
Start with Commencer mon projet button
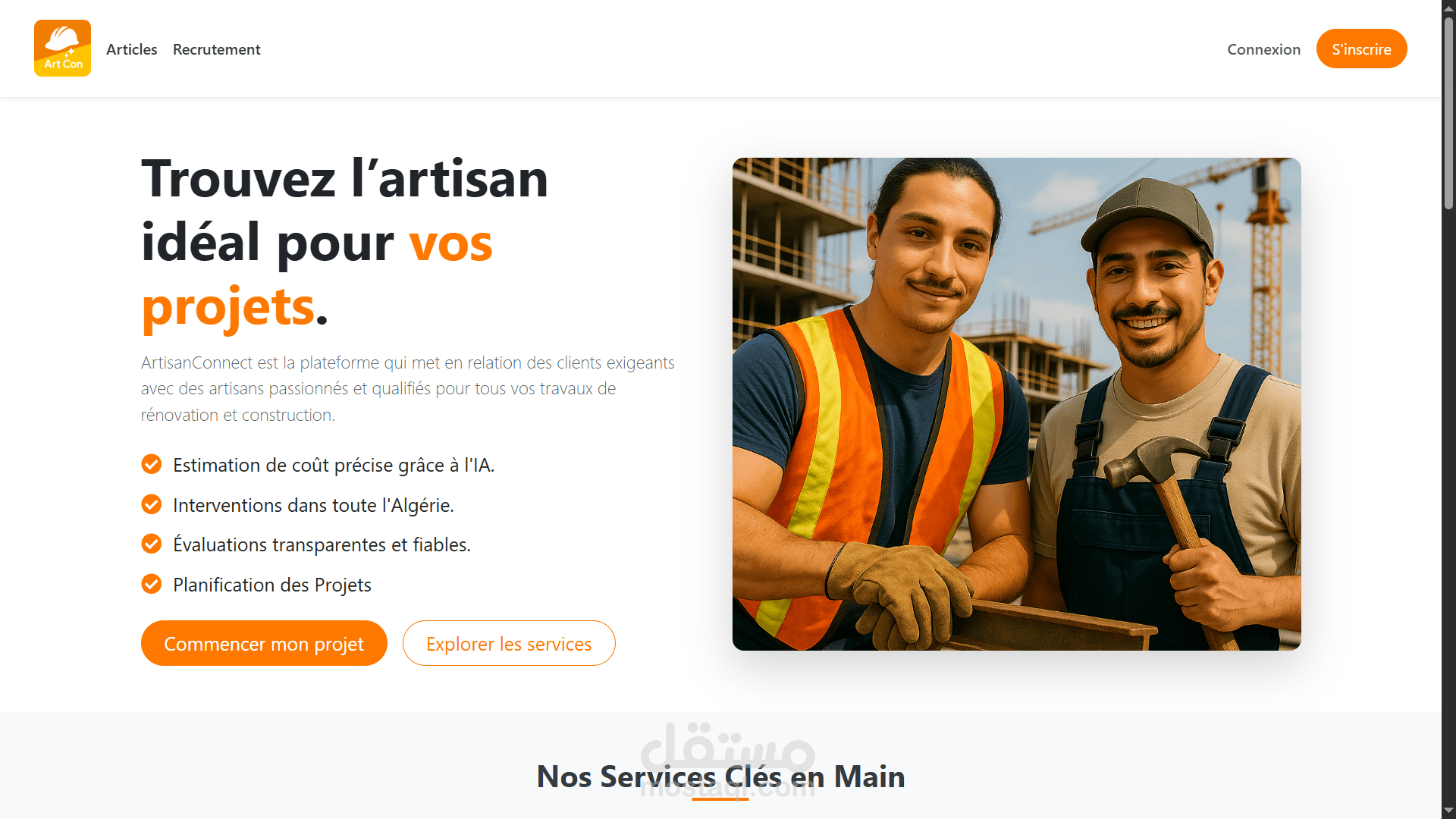(x=264, y=643)
